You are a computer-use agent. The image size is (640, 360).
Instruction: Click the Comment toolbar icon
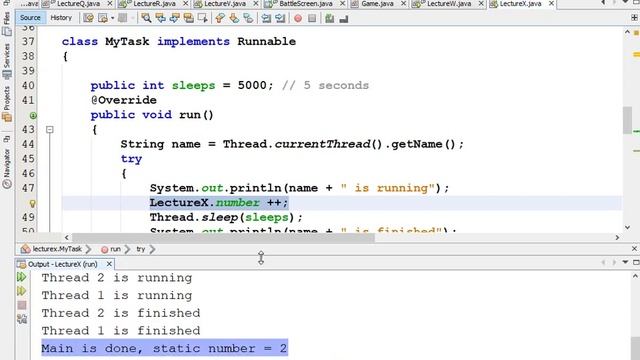(x=330, y=18)
